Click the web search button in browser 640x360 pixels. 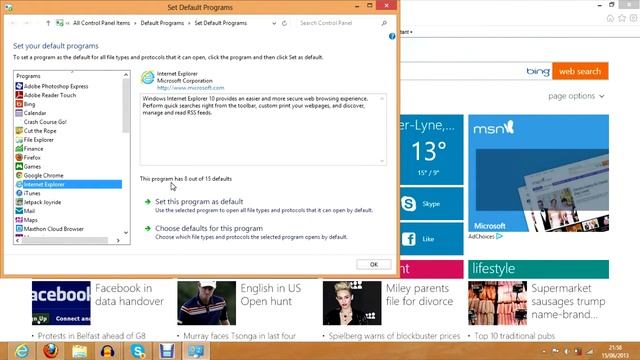[580, 71]
